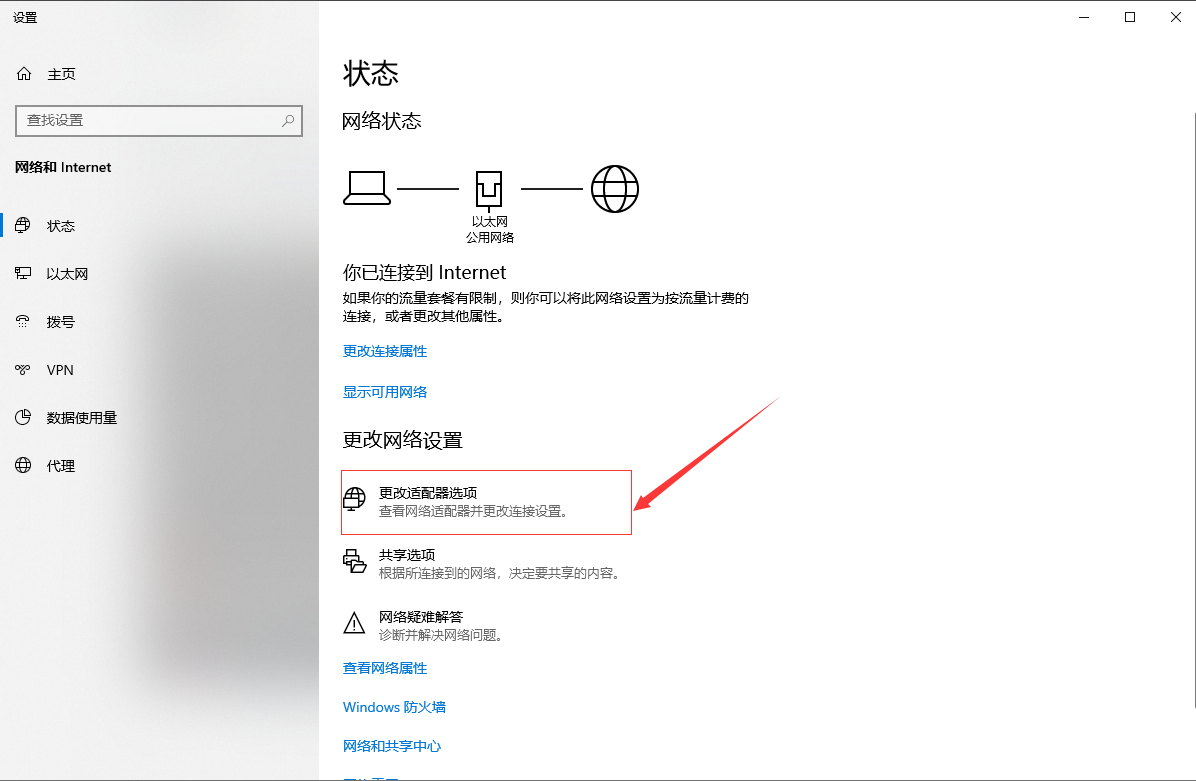Click the 网络疑难解答 warning triangle icon
Viewport: 1196px width, 781px height.
pos(354,624)
